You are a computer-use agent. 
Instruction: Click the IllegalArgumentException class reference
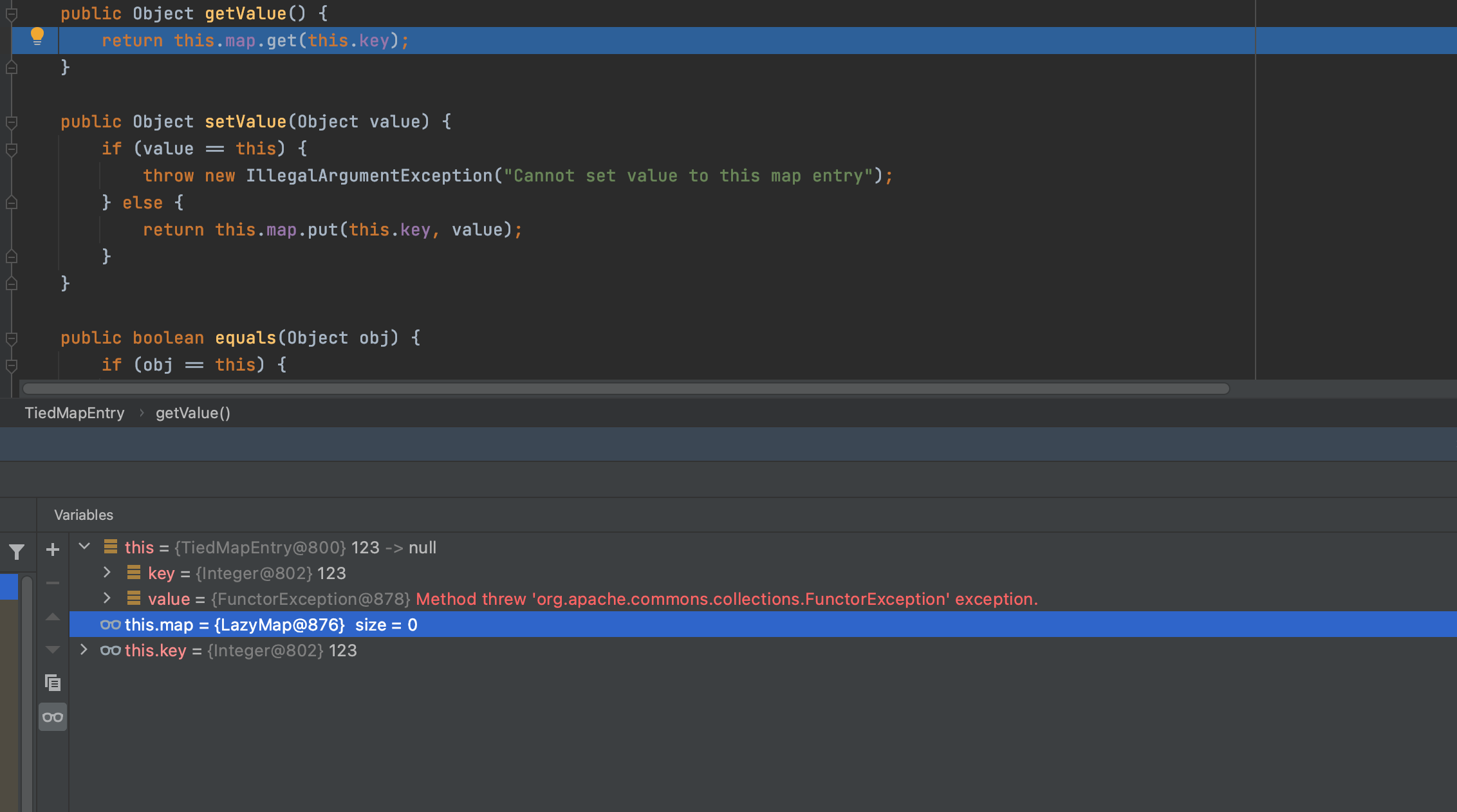pos(369,176)
